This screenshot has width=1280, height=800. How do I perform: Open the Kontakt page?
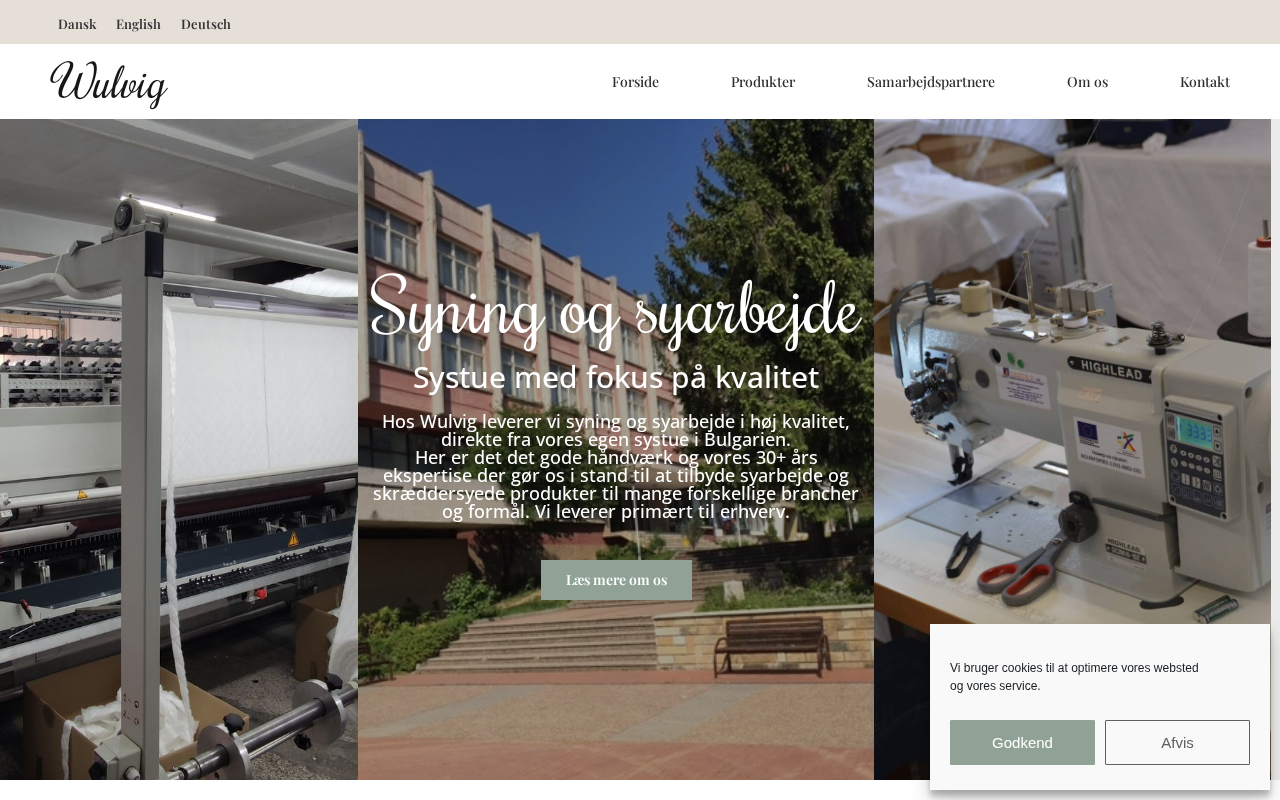coord(1205,82)
